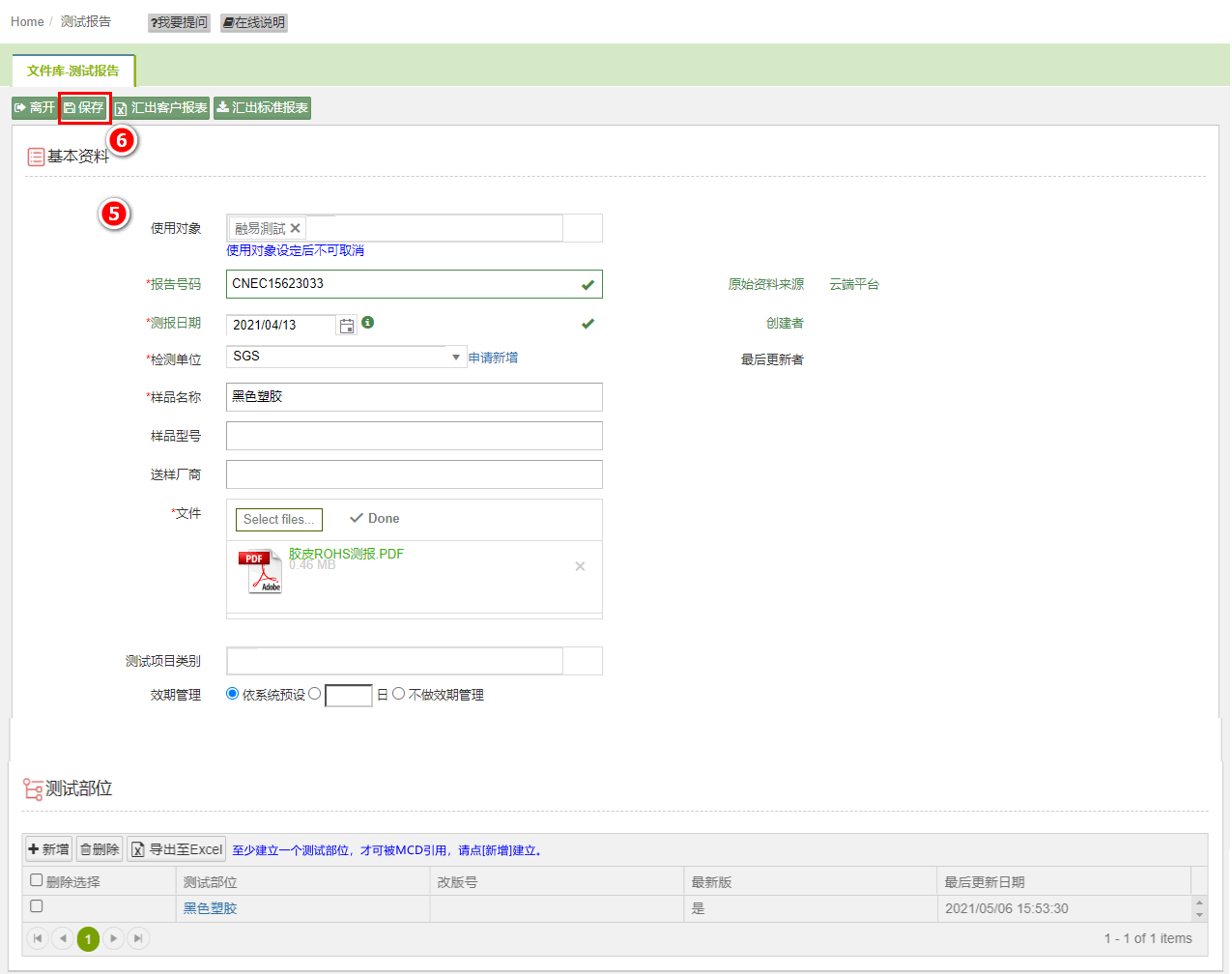
Task: Click grid scrollbar up arrow
Action: (1199, 902)
